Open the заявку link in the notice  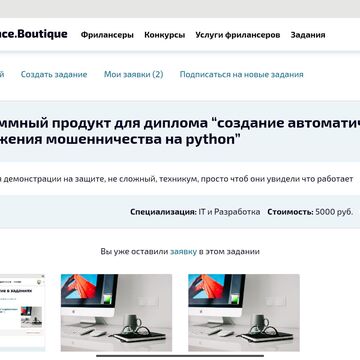click(183, 252)
